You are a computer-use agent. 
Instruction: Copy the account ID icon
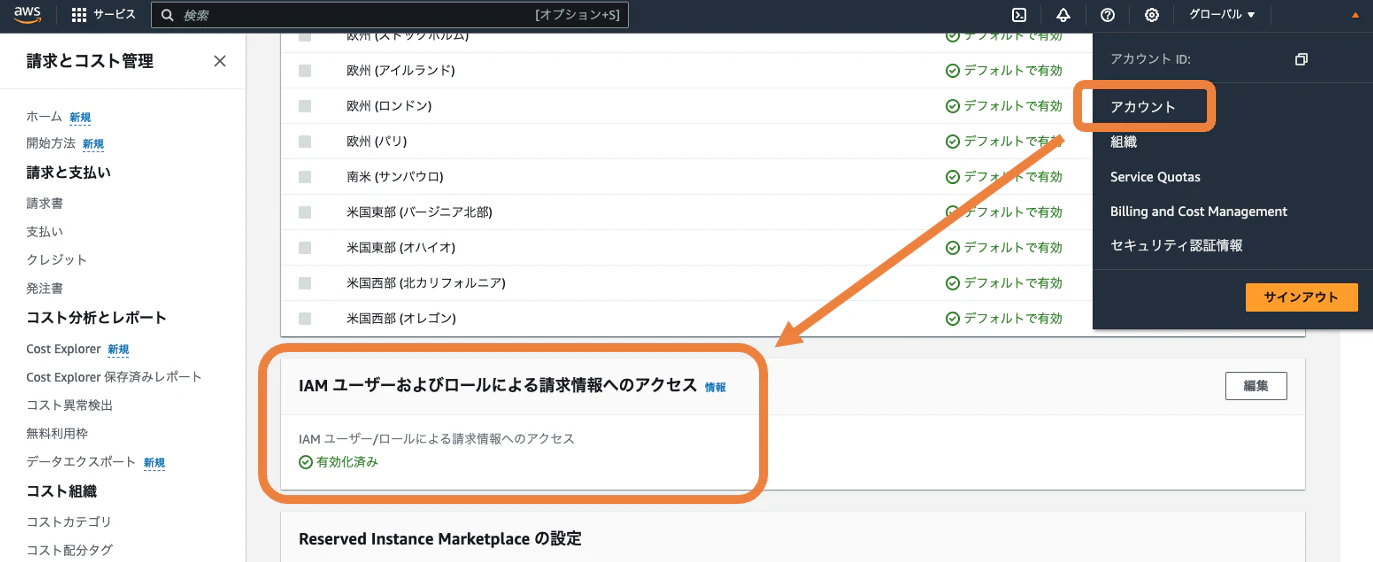(x=1301, y=59)
